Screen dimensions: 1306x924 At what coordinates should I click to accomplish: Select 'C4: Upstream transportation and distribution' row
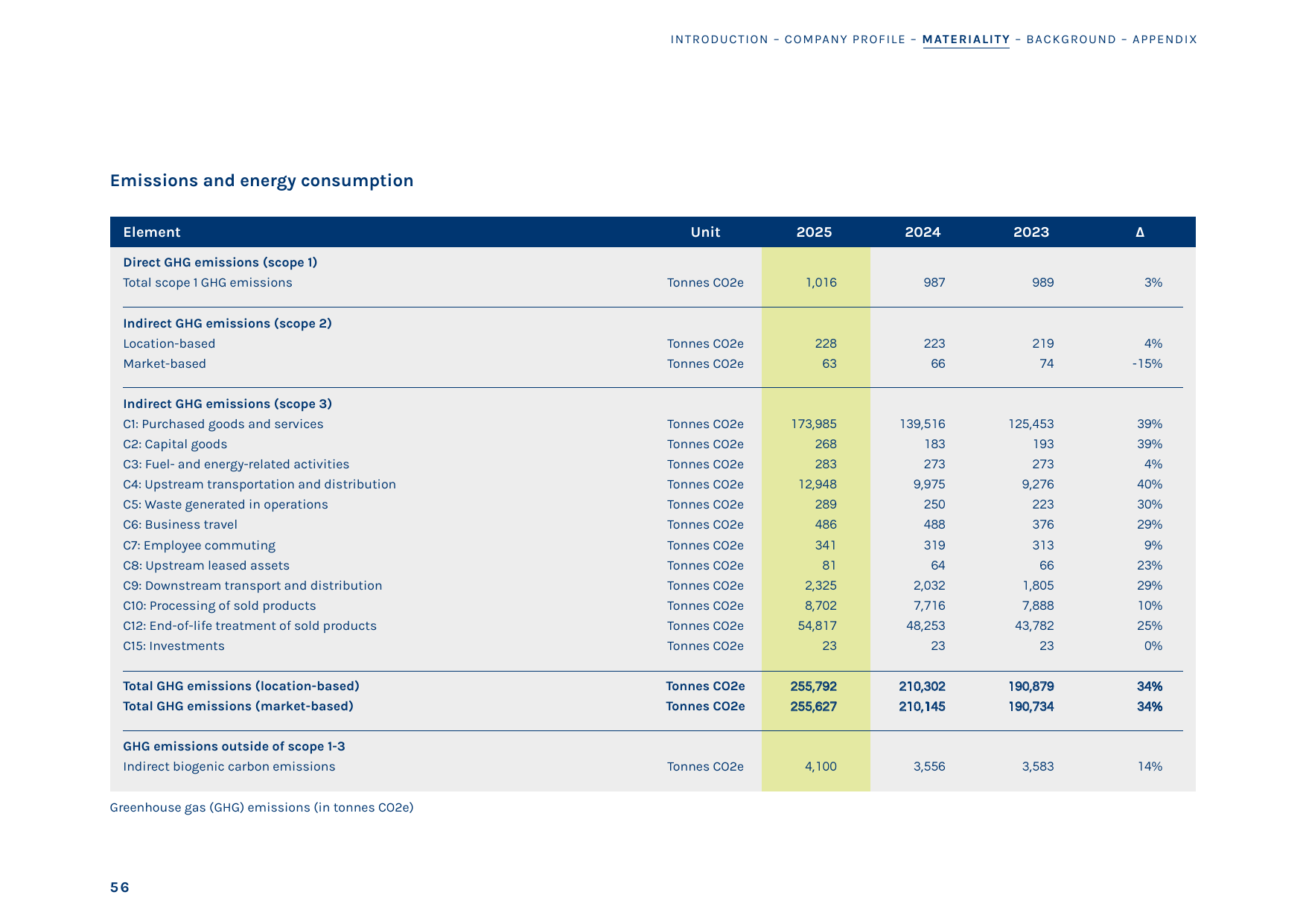pos(259,485)
